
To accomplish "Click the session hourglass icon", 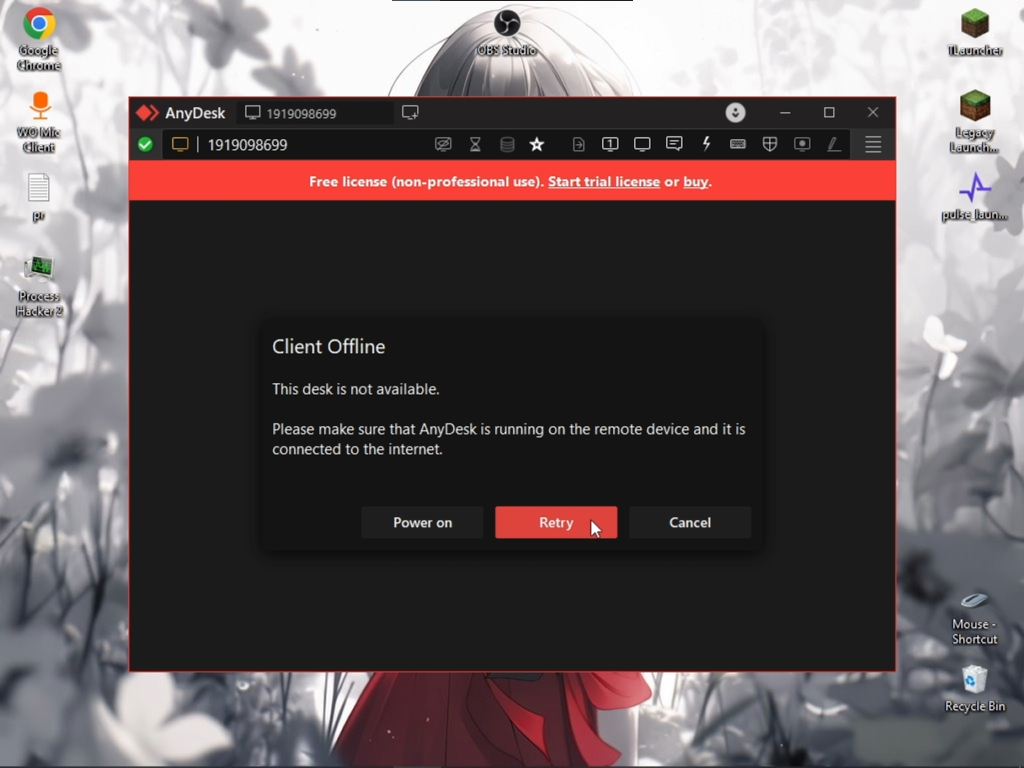I will (475, 144).
